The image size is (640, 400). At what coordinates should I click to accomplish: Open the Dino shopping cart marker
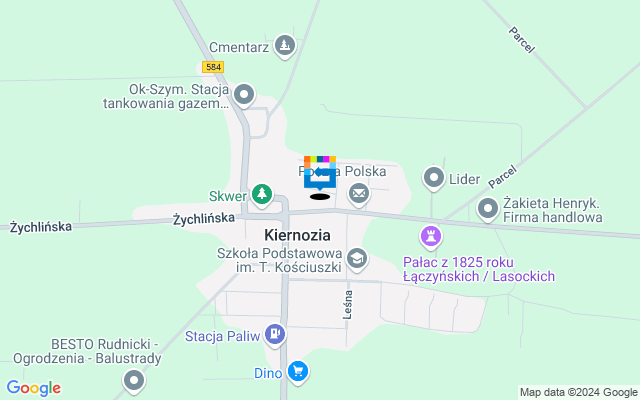pos(298,372)
